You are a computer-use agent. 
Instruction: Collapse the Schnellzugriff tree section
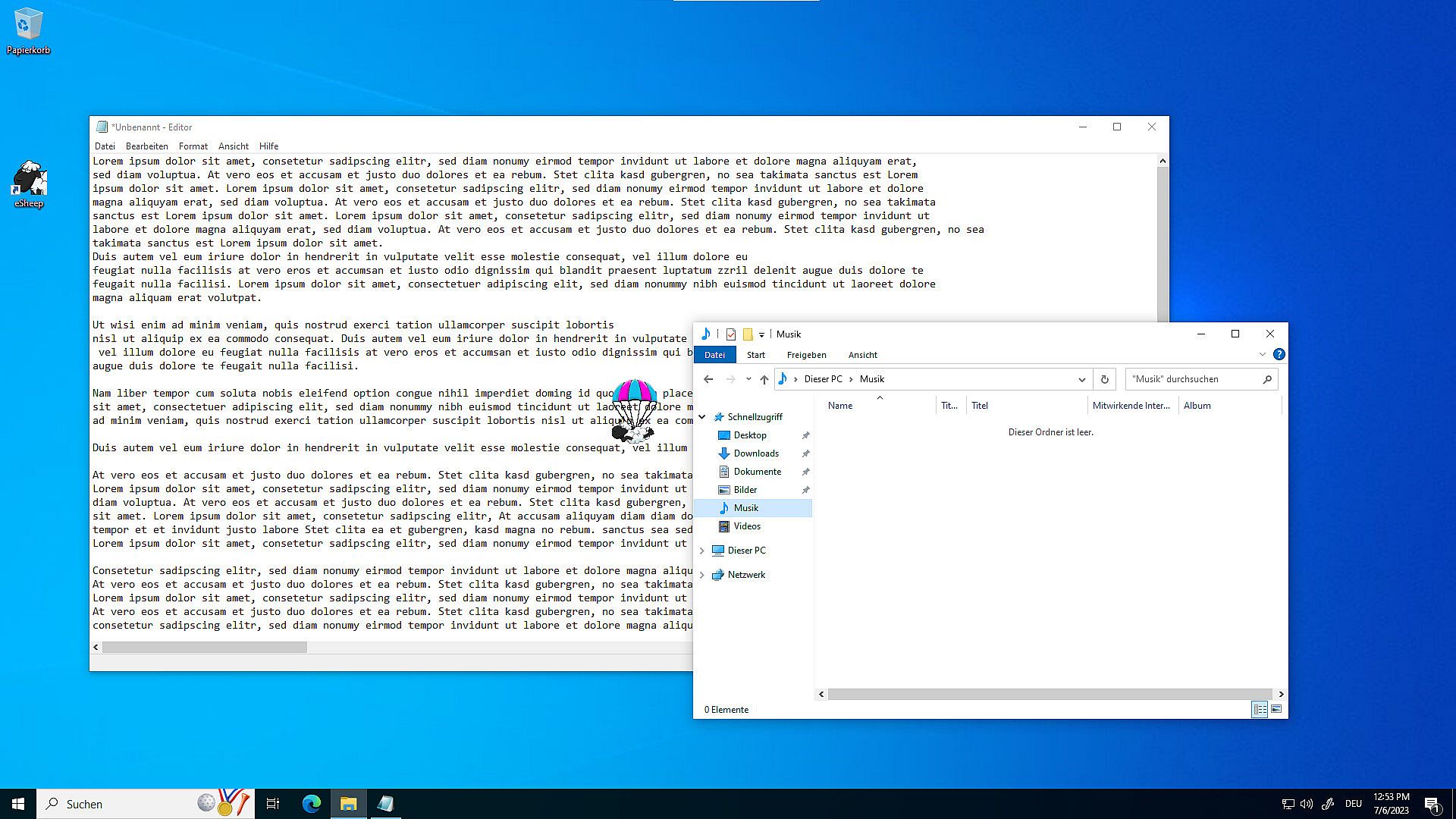coord(702,417)
